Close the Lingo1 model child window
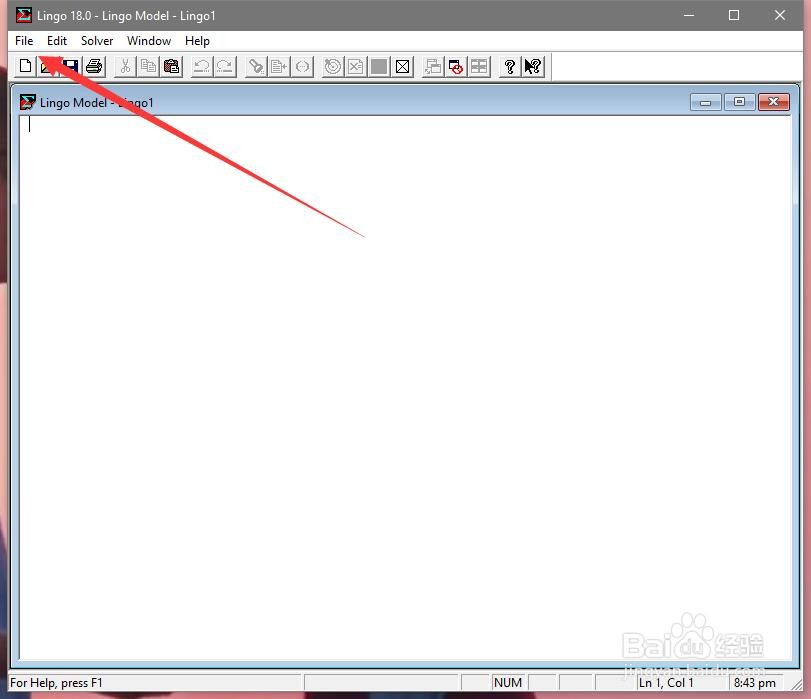Image resolution: width=811 pixels, height=699 pixels. 774,102
